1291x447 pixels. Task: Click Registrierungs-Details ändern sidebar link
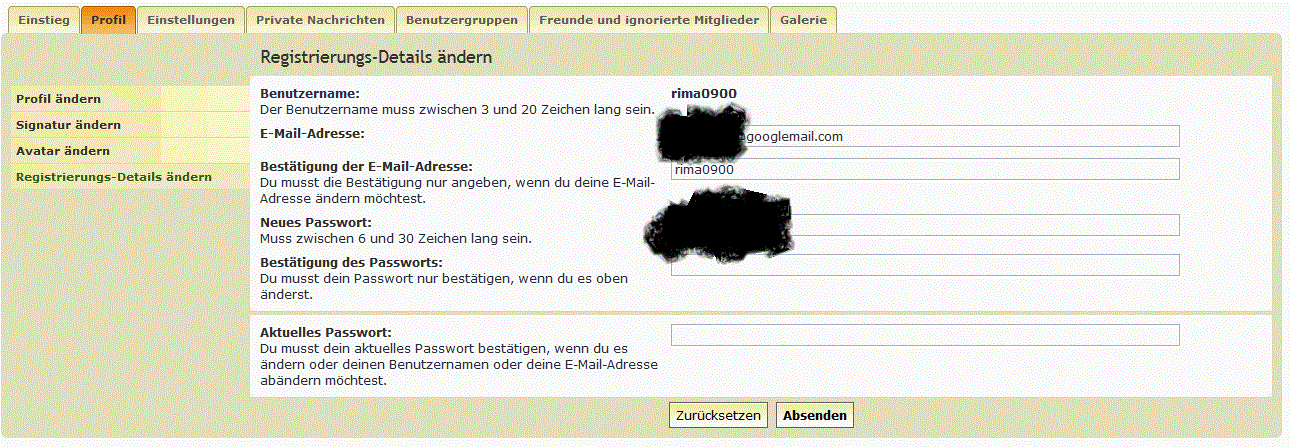114,177
